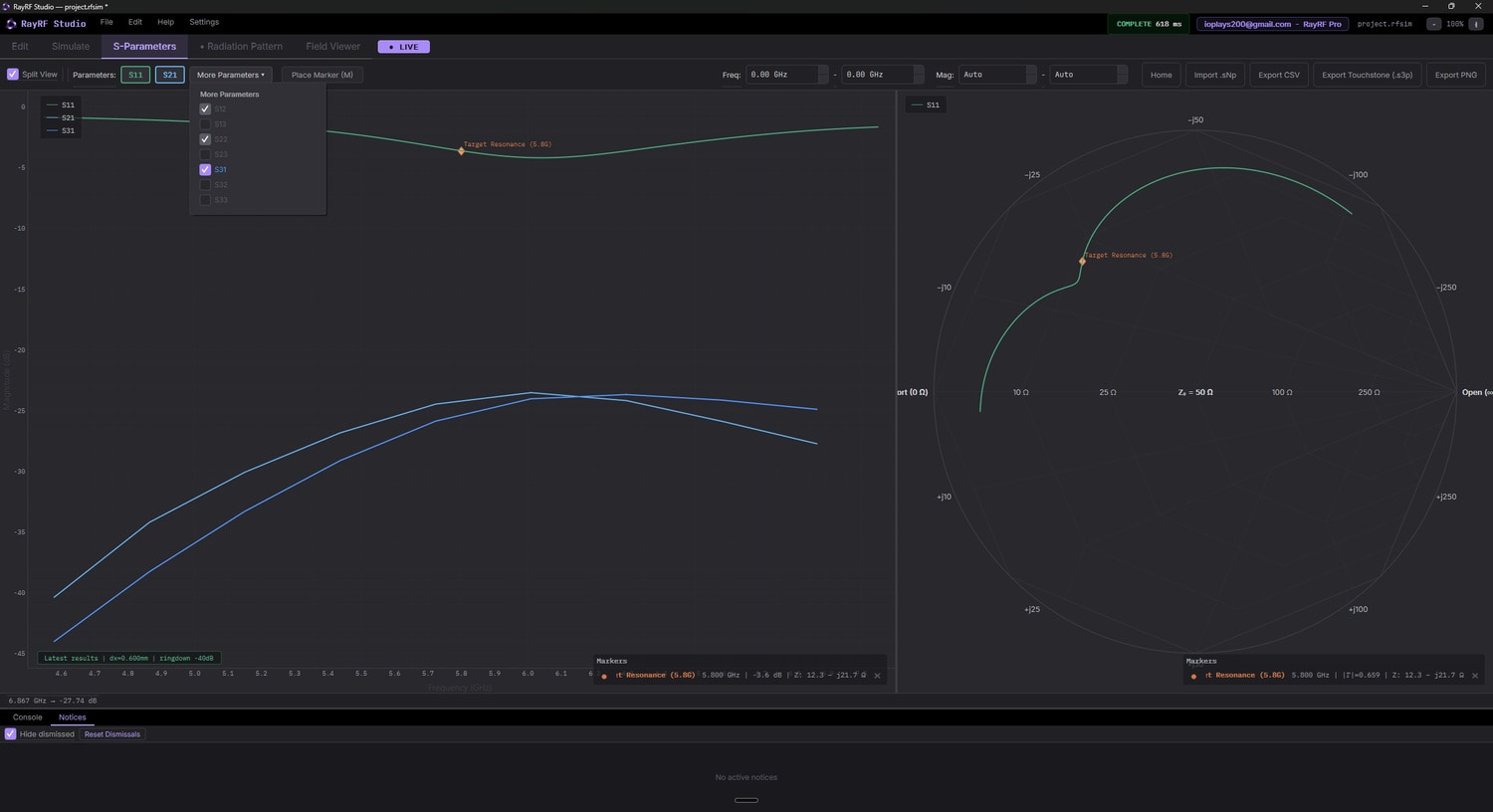Click the LIVE indicator badge
The height and width of the screenshot is (812, 1493).
click(x=404, y=47)
